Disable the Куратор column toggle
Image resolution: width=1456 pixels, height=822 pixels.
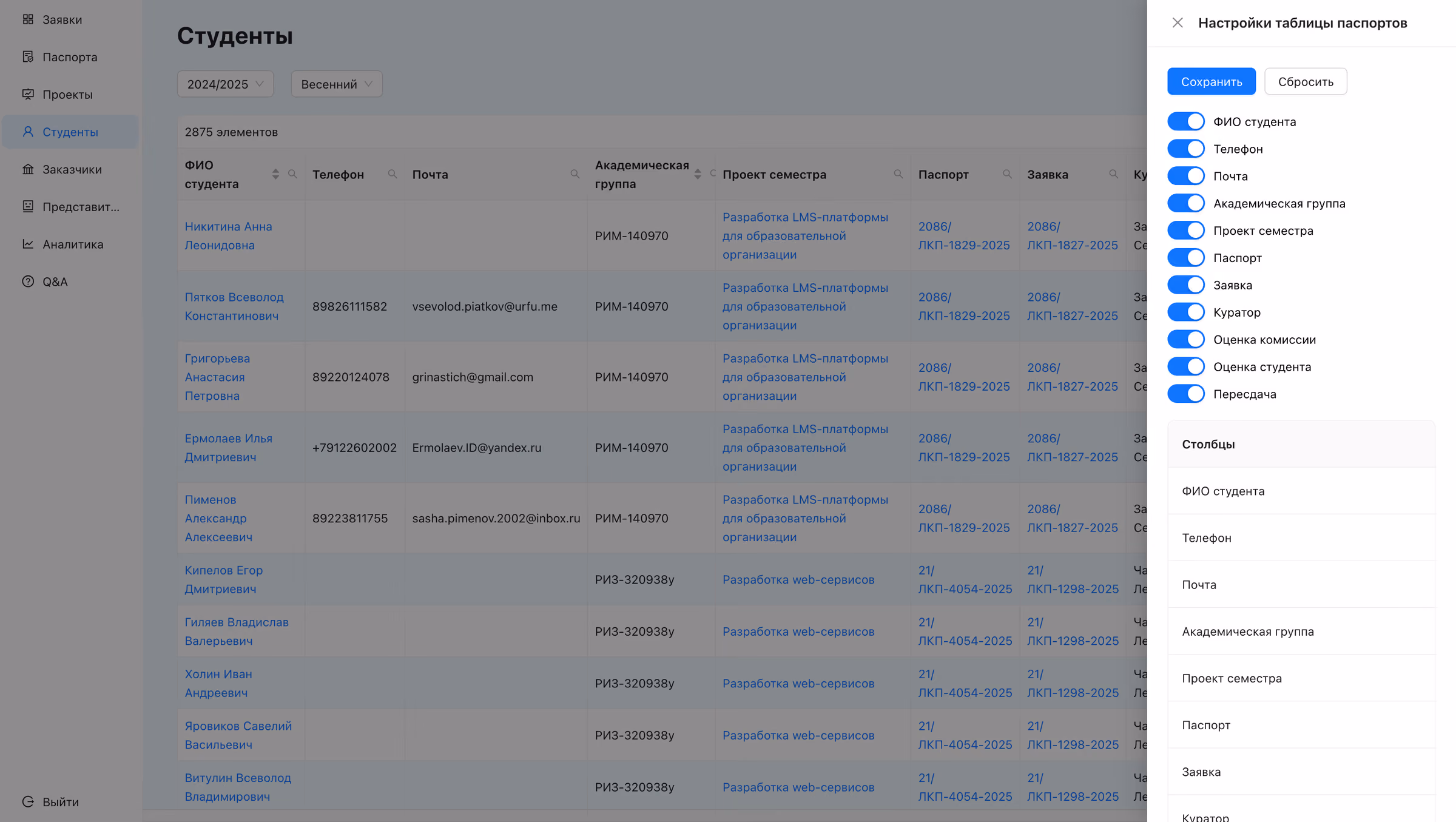coord(1186,312)
